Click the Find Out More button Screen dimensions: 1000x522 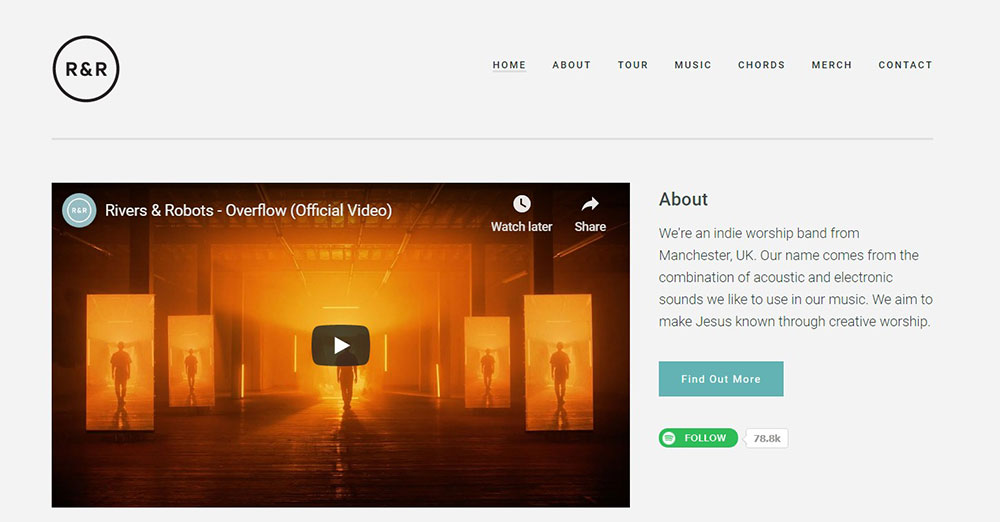tap(721, 379)
